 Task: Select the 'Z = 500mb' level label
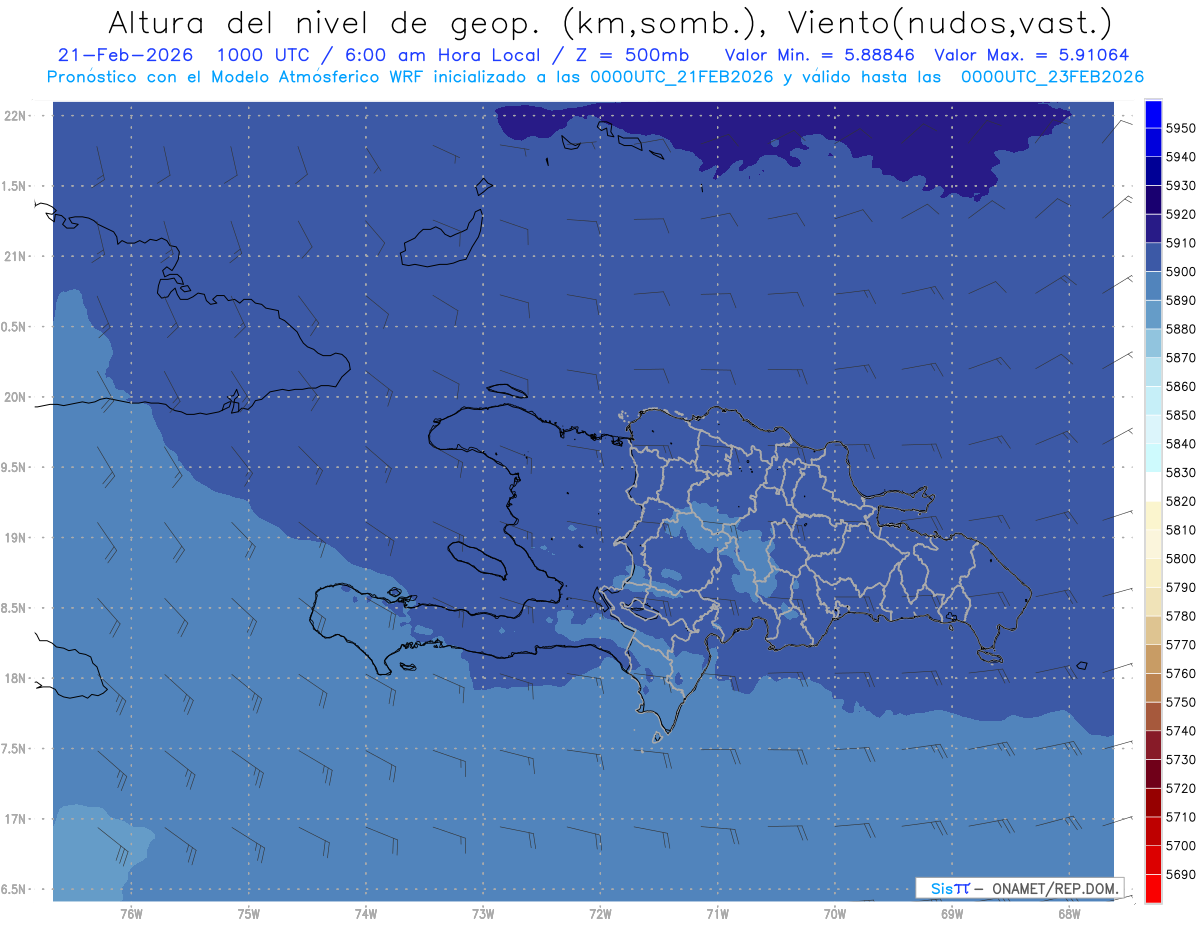coord(630,56)
